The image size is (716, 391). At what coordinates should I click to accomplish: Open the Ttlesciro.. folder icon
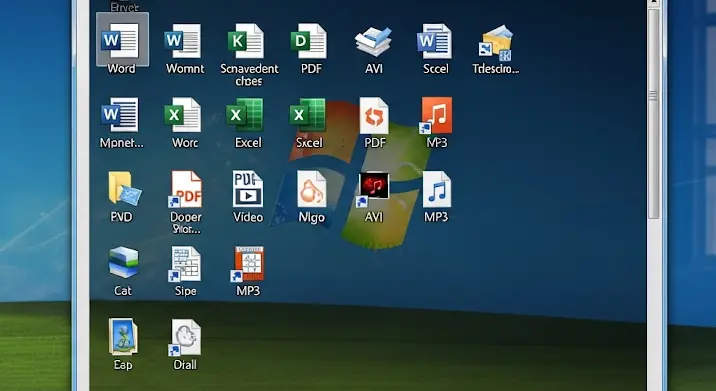[496, 42]
